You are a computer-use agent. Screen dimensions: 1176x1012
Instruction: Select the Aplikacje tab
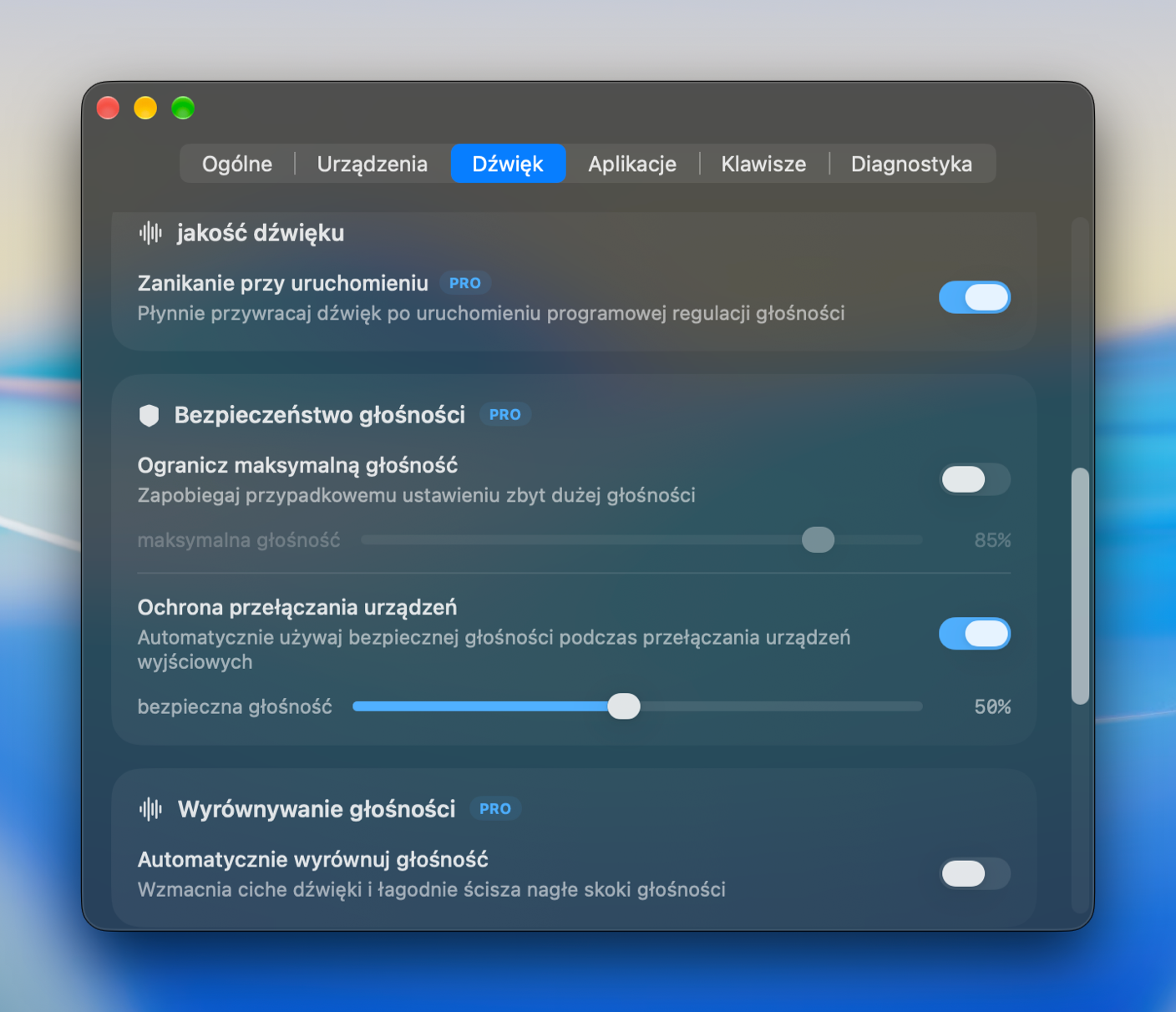pyautogui.click(x=632, y=164)
